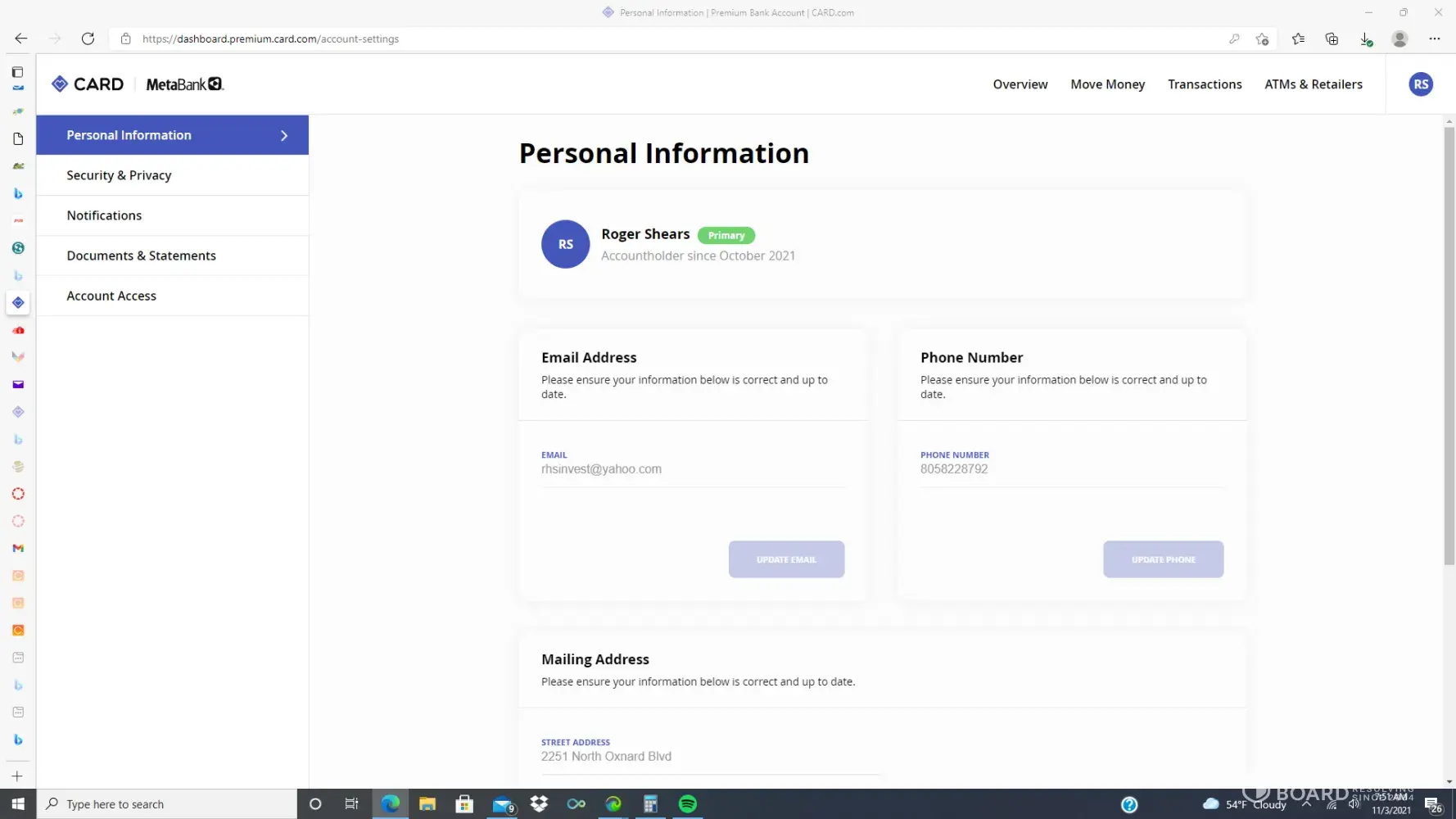Viewport: 1456px width, 819px height.
Task: Expand Personal Information chevron arrow
Action: tap(284, 136)
